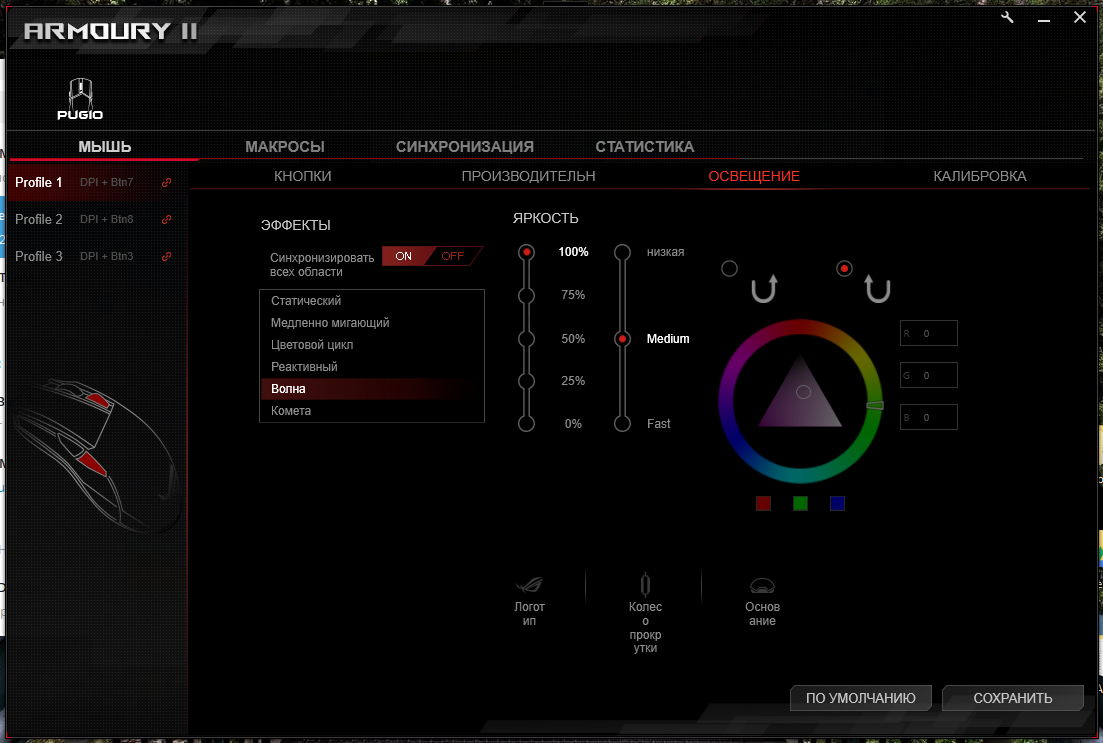Click the mouse illustration in sidebar
The width and height of the screenshot is (1103, 743).
(95, 454)
